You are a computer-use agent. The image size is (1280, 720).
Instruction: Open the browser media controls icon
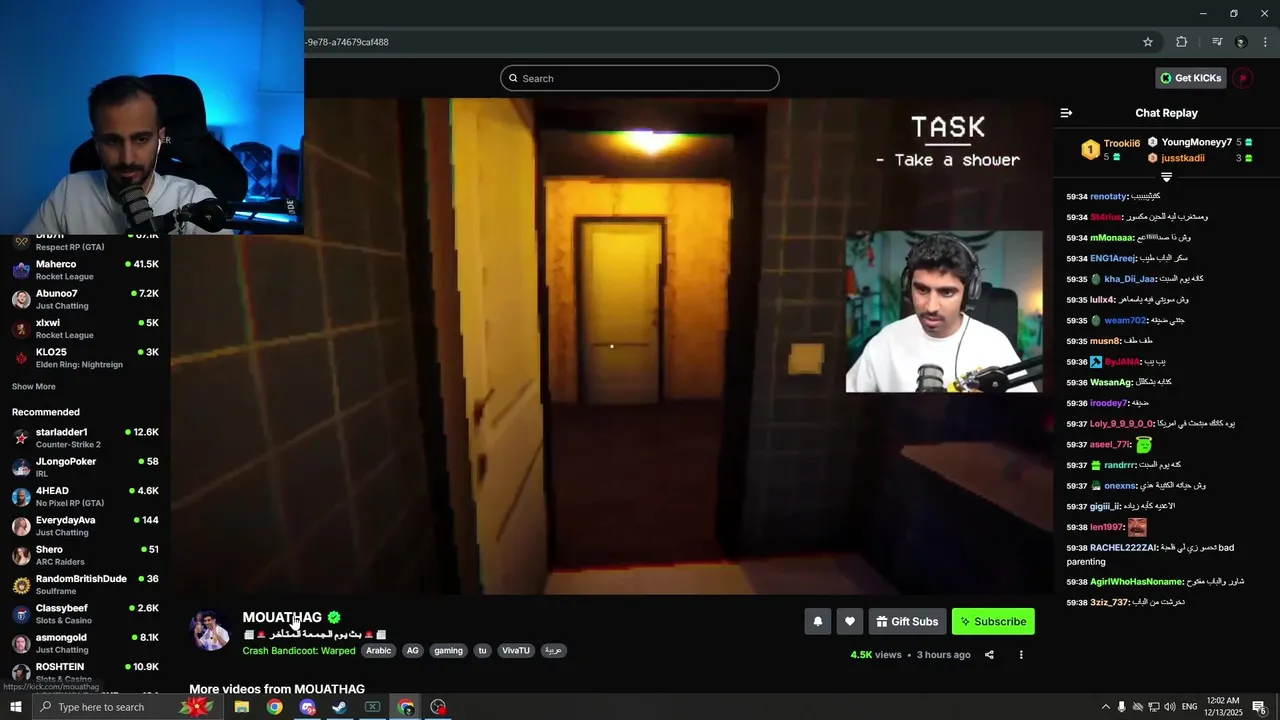pos(1217,42)
